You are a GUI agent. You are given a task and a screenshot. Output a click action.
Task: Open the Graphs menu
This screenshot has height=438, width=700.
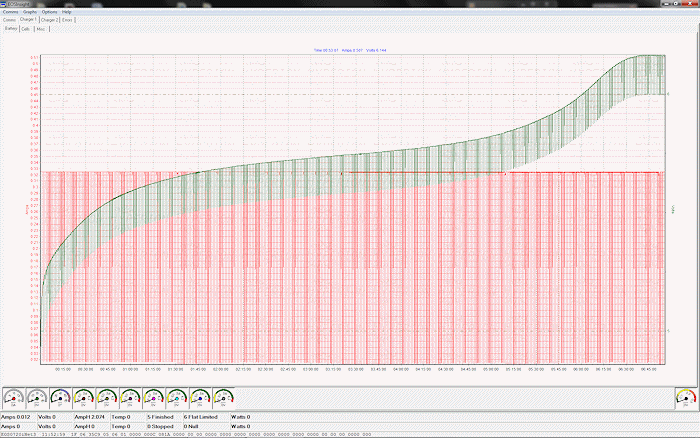pos(30,11)
